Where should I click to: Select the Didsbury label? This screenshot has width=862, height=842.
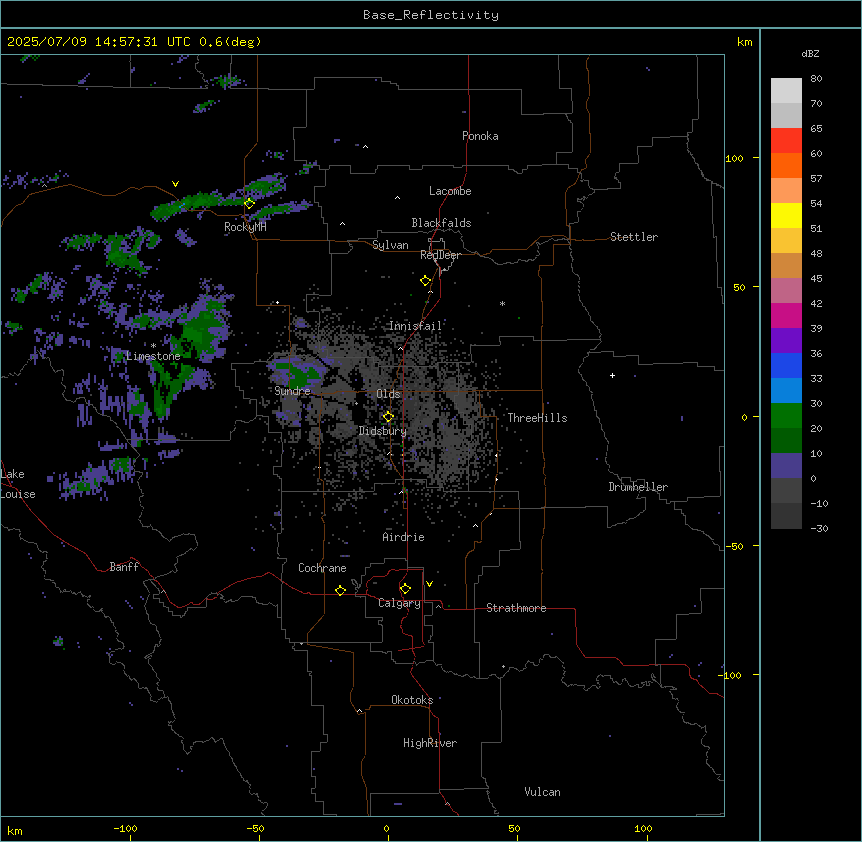[x=382, y=431]
